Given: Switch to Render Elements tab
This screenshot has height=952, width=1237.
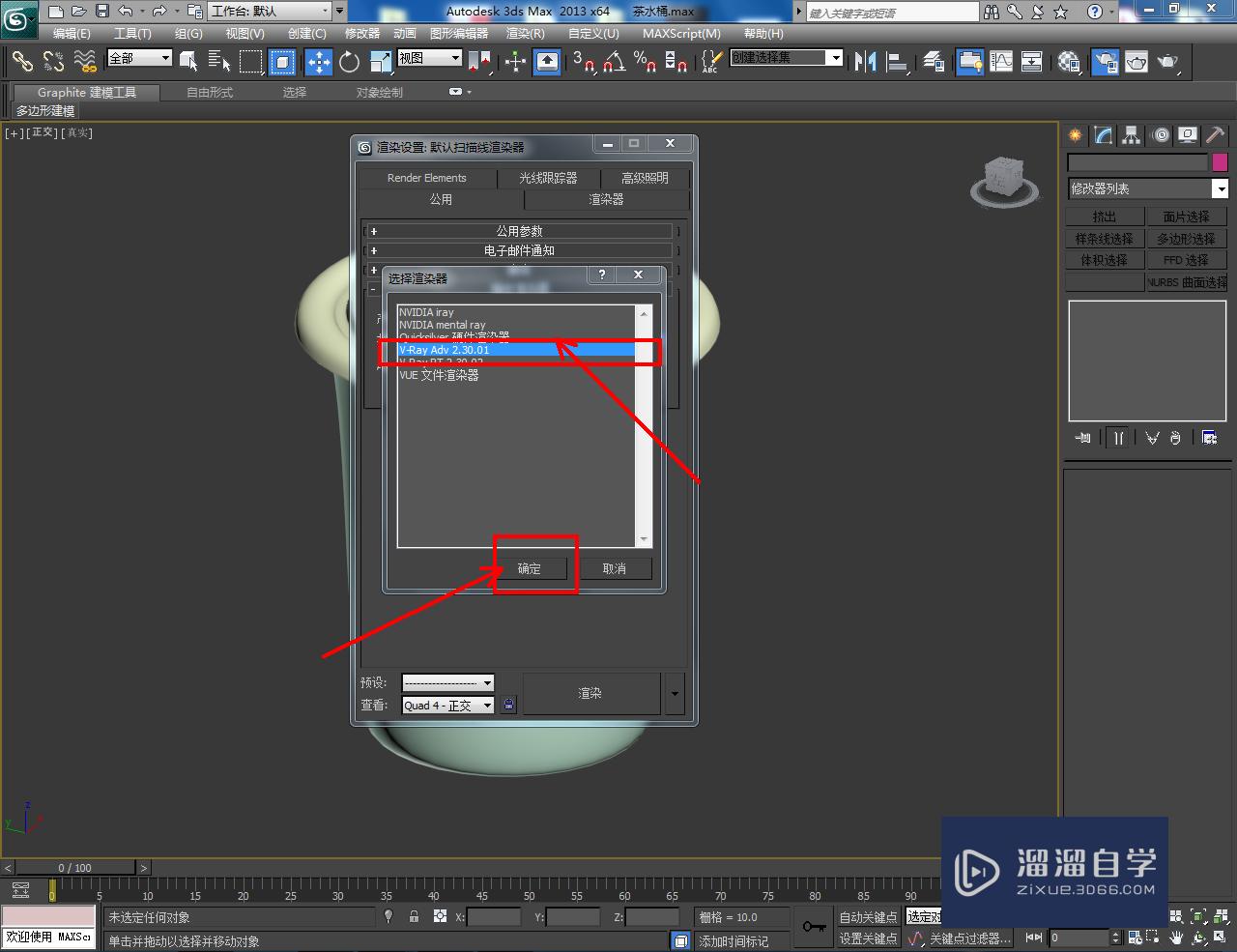Looking at the screenshot, I should (426, 178).
